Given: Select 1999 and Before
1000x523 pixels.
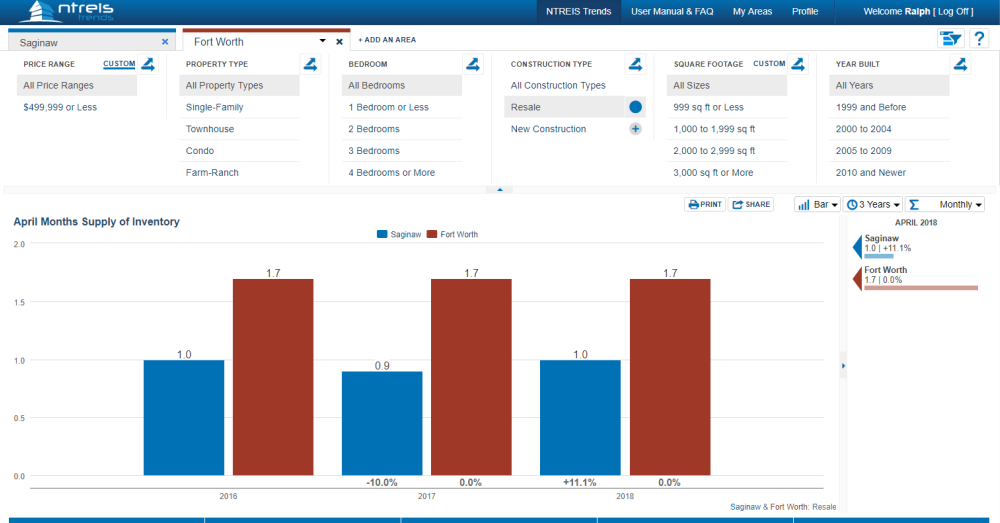Looking at the screenshot, I should point(890,107).
